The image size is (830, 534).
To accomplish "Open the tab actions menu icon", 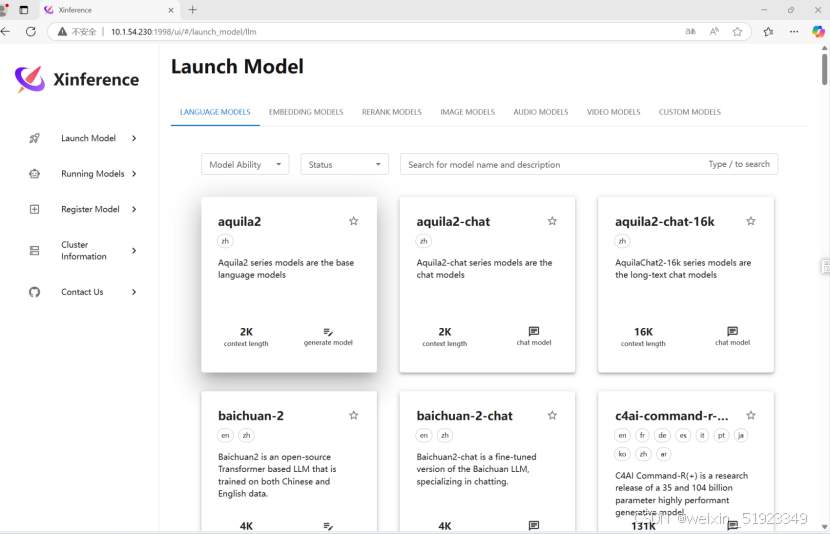I will coord(24,10).
